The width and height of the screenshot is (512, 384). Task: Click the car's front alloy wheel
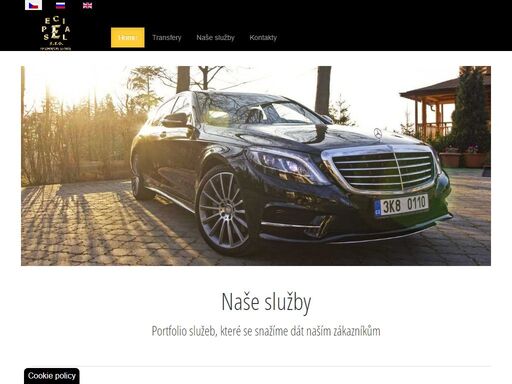pyautogui.click(x=224, y=210)
